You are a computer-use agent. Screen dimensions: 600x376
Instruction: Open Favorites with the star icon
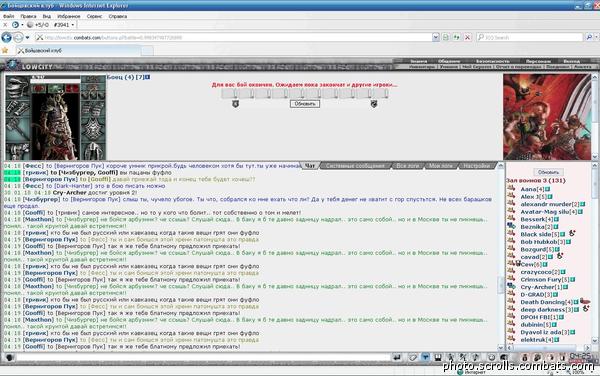tap(5, 50)
